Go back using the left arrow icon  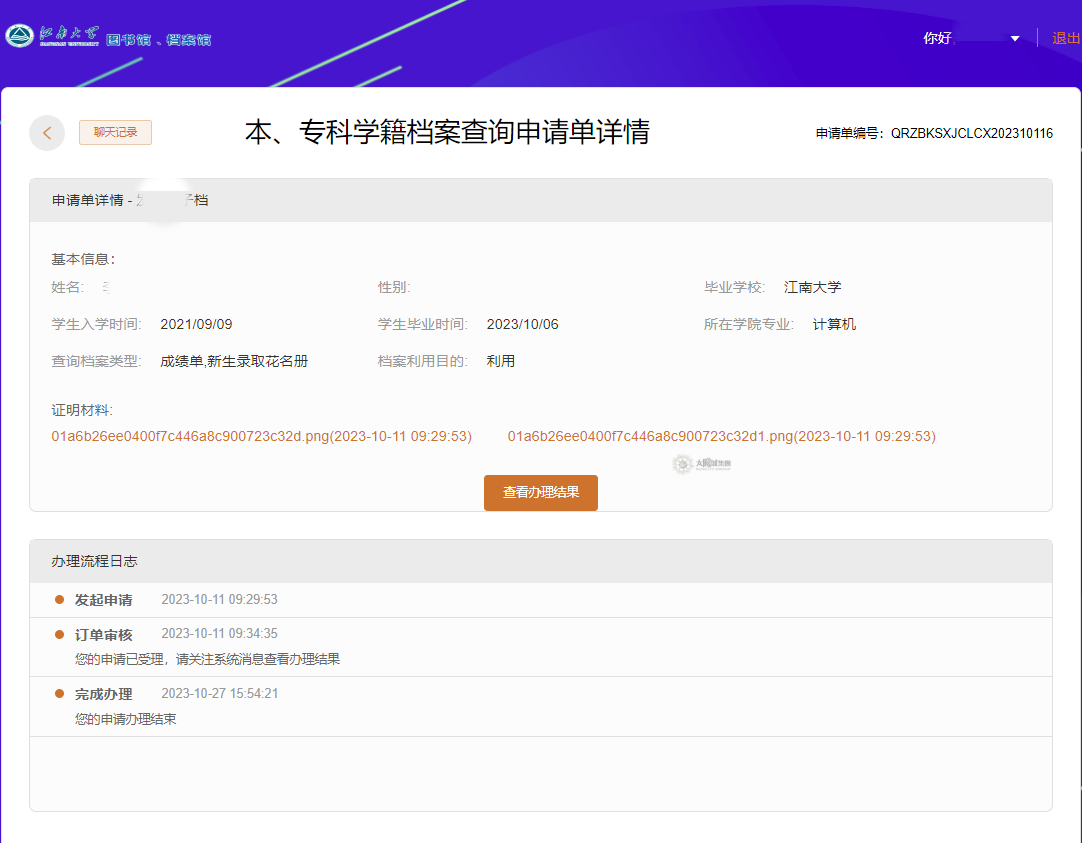click(x=47, y=133)
